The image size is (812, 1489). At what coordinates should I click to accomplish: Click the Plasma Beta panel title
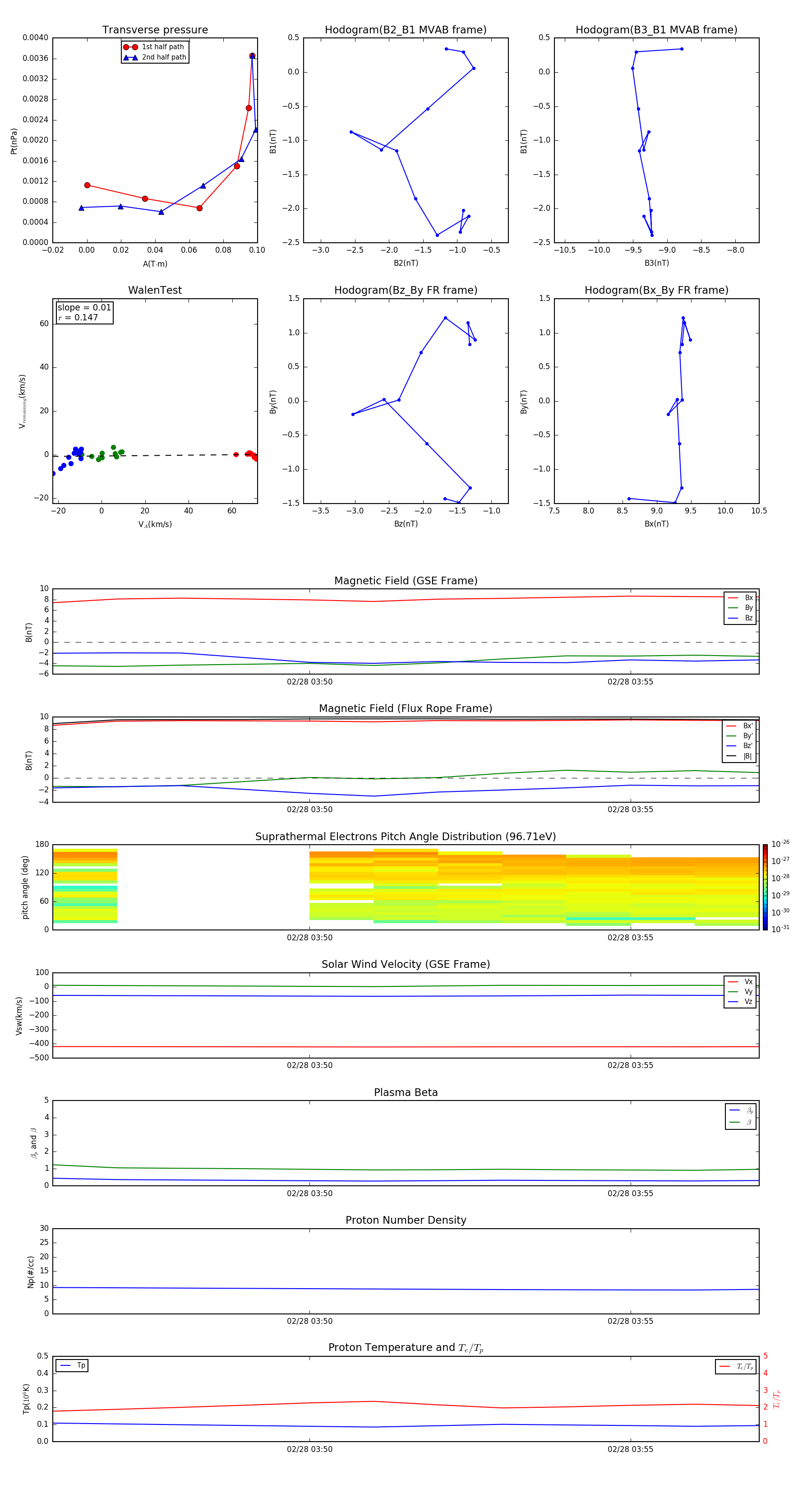click(406, 1093)
